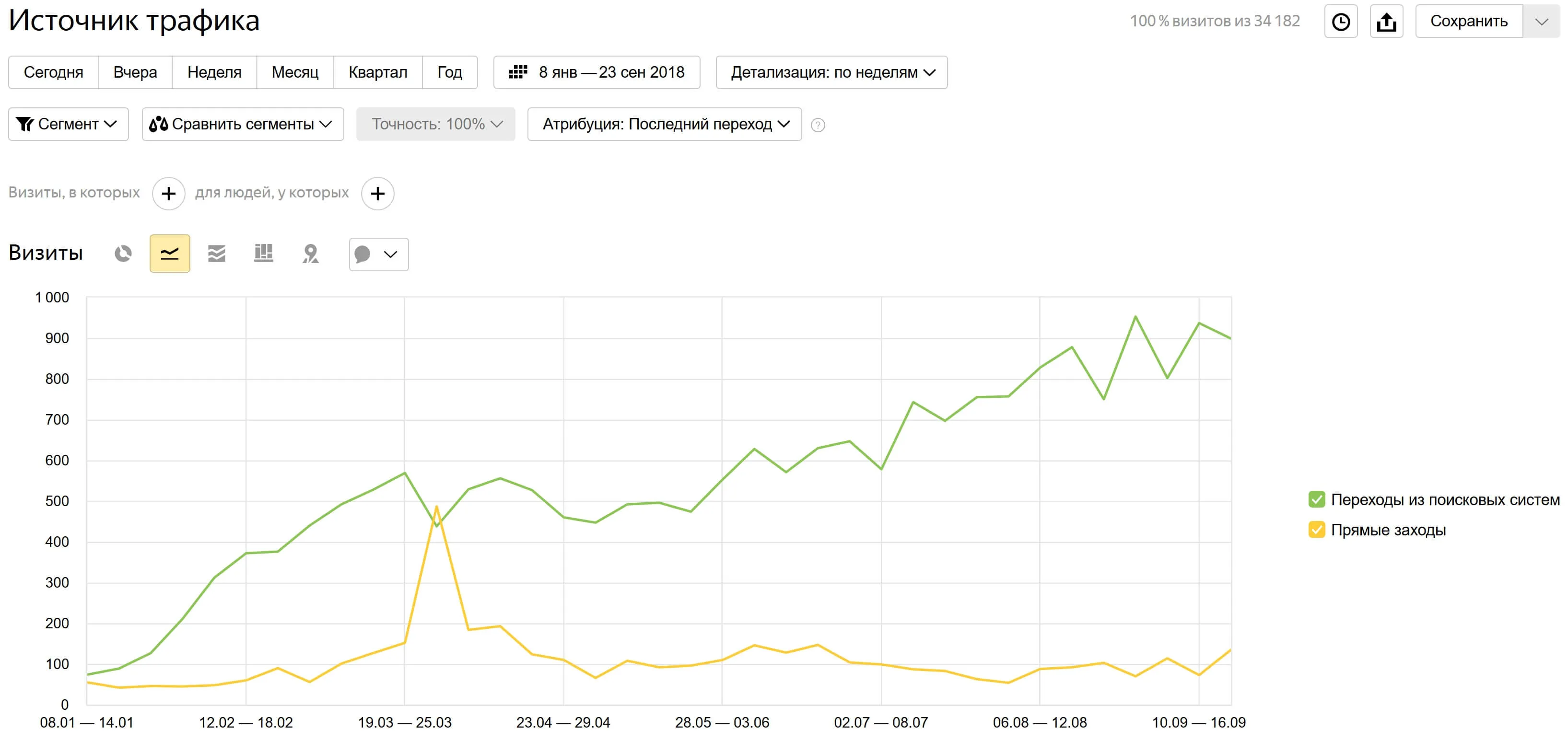Screen dimensions: 1568x752
Task: Expand the Атрибуция: Последний переход dropdown
Action: [x=664, y=124]
